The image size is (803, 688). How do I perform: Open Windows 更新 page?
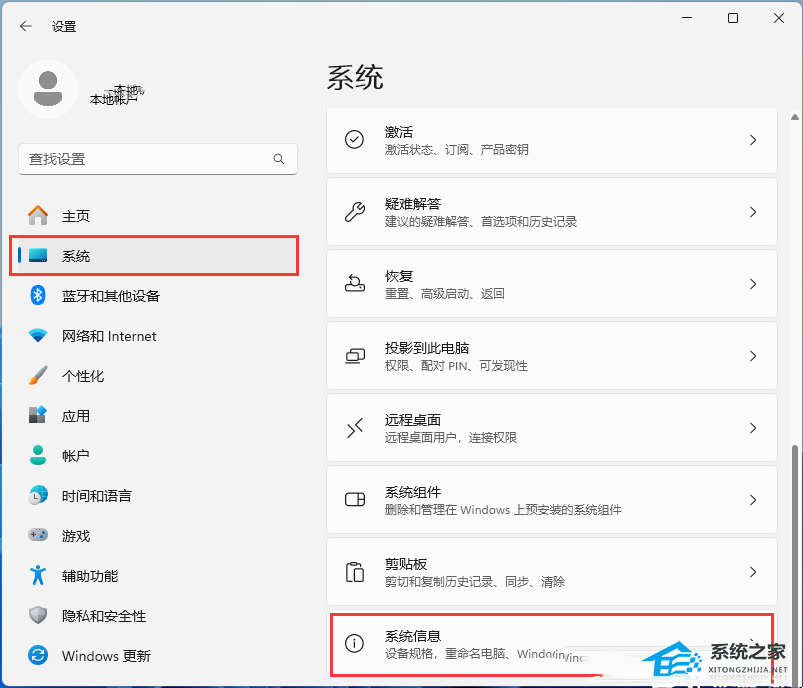[106, 656]
